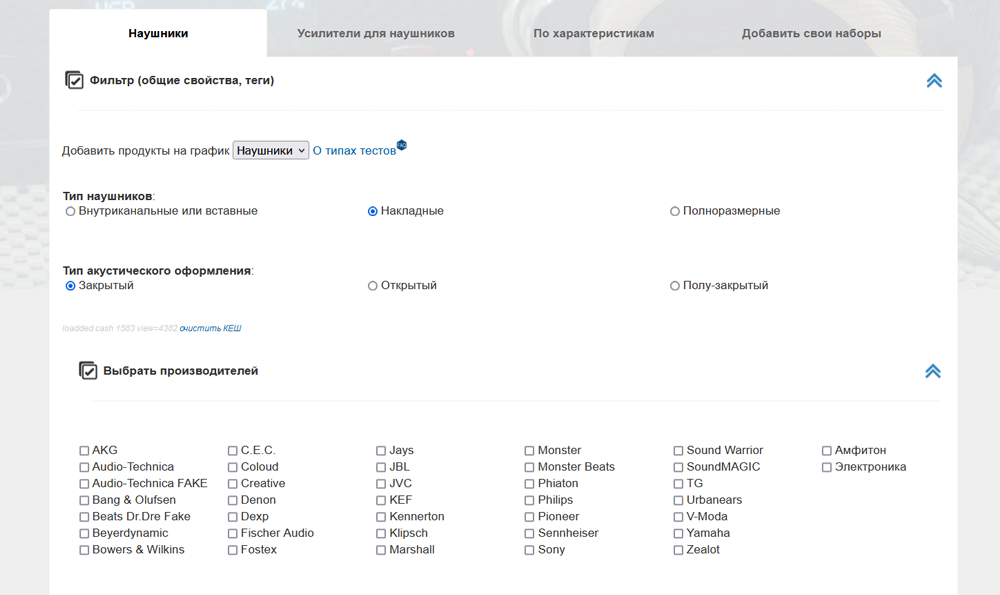
Task: Check the Beyerdynamic checkbox
Action: [x=84, y=534]
